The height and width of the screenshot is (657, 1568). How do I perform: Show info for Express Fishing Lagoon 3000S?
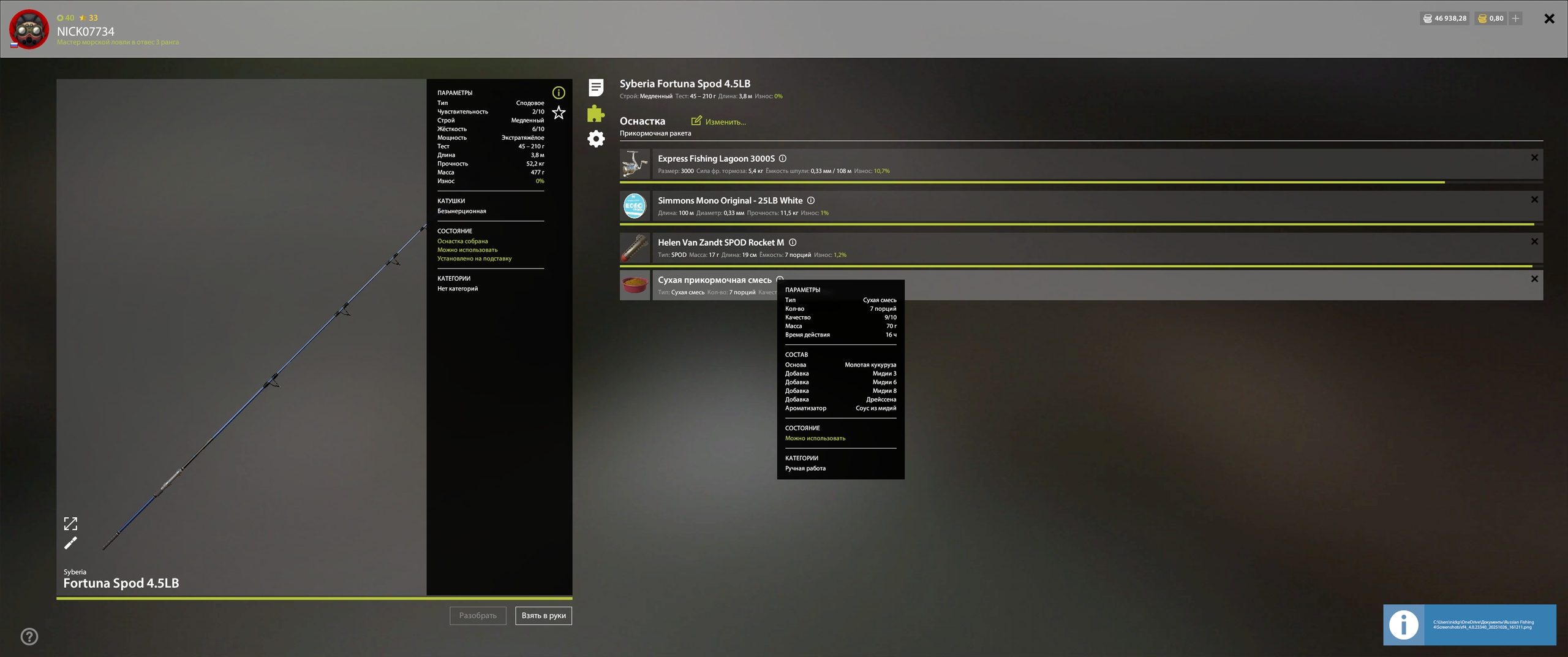coord(782,159)
